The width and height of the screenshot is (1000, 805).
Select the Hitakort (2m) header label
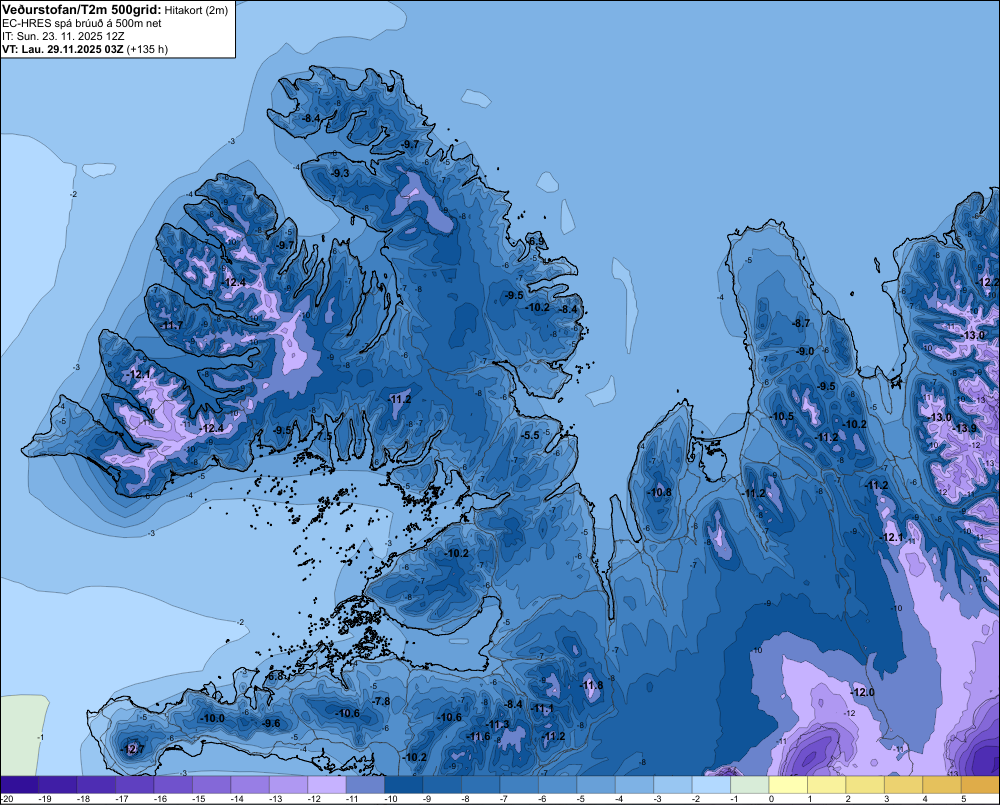coord(196,10)
